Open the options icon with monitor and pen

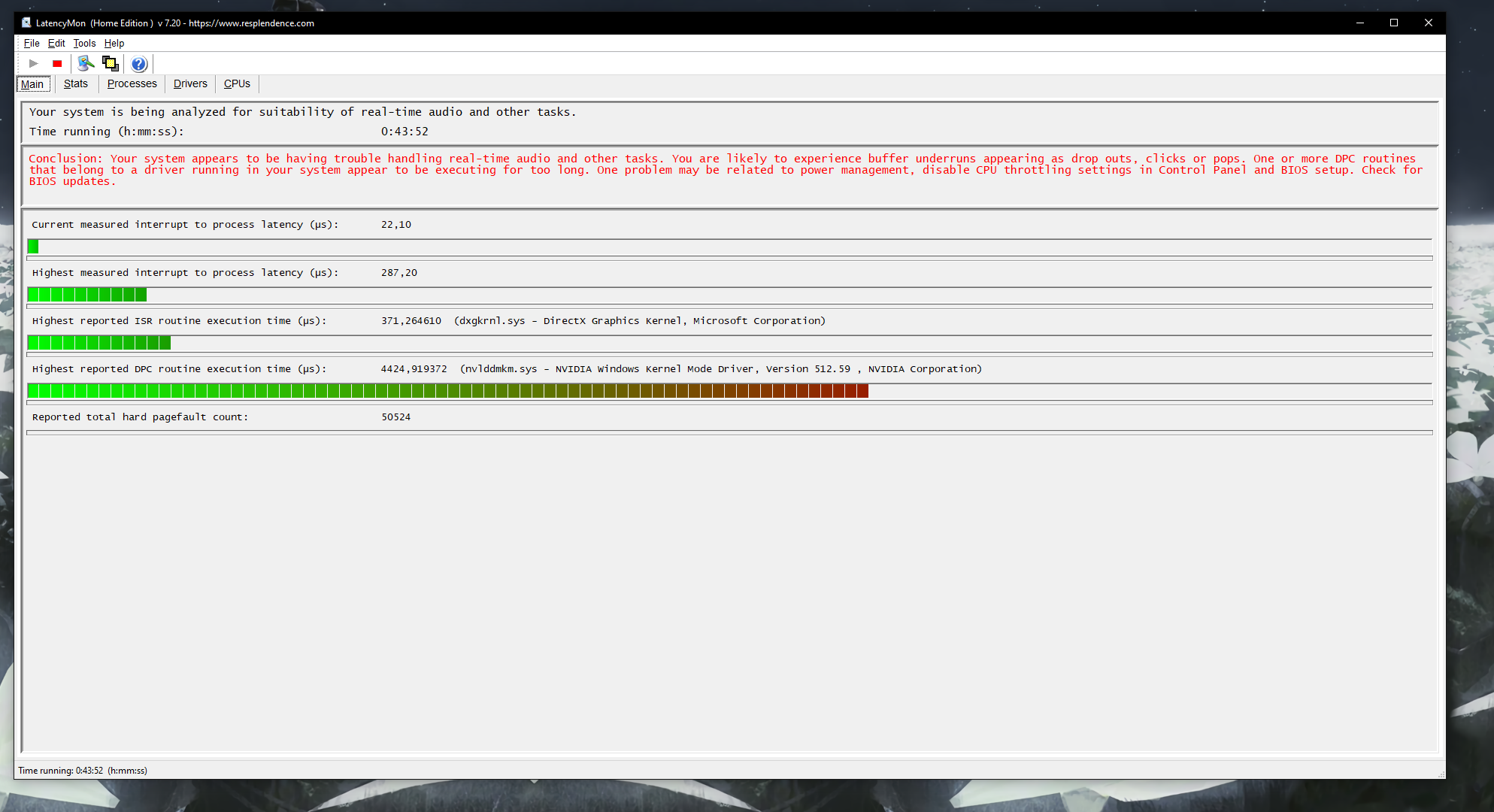(86, 64)
